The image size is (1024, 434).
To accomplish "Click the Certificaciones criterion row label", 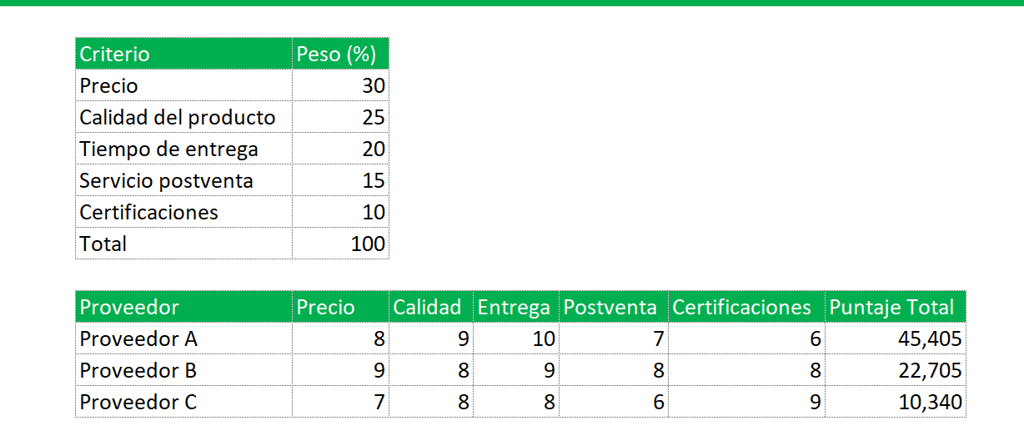I will pos(183,213).
